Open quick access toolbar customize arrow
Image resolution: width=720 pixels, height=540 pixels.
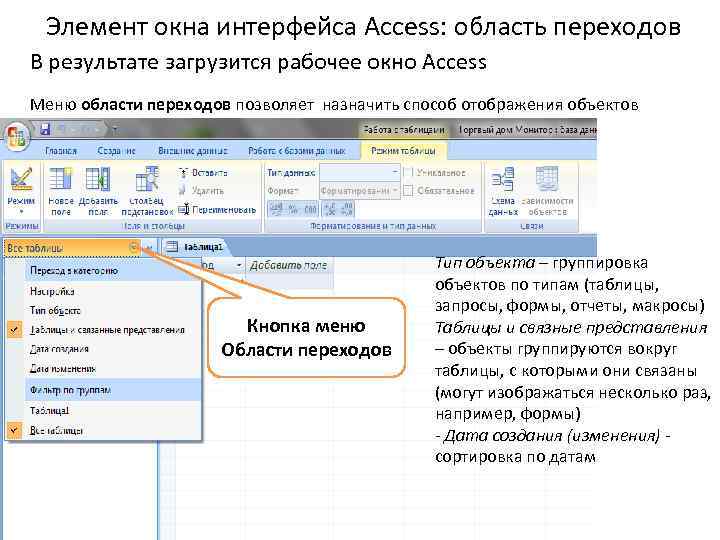coord(115,130)
